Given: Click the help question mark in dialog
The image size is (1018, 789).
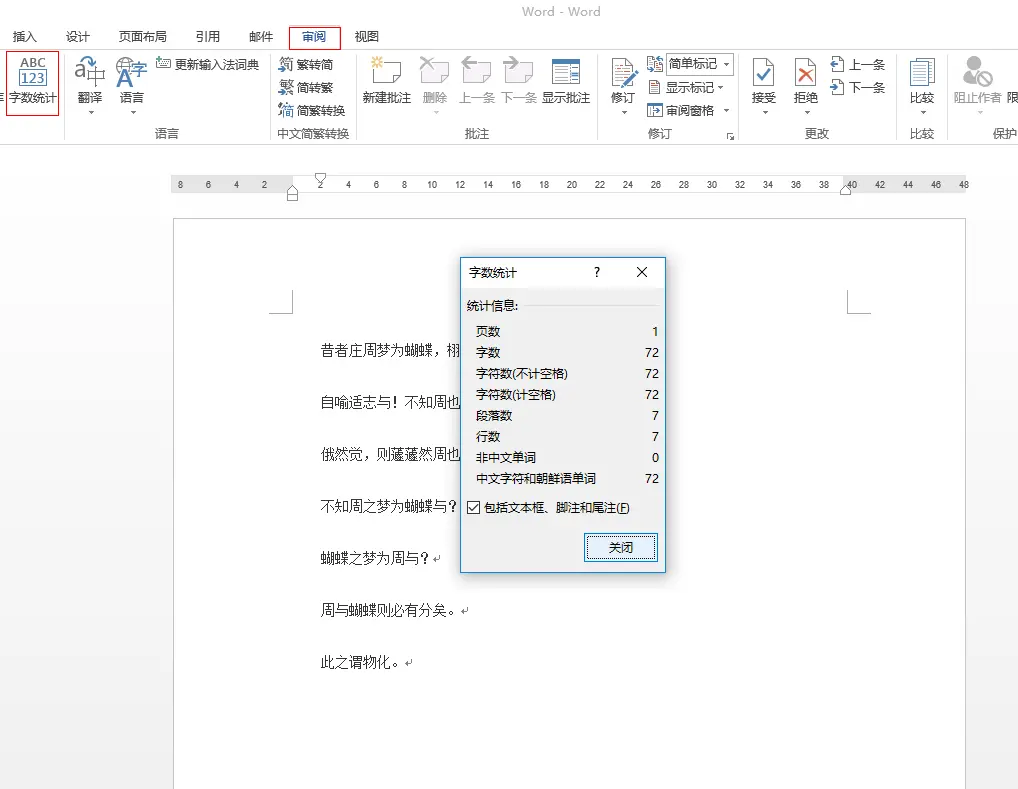Looking at the screenshot, I should (x=597, y=272).
